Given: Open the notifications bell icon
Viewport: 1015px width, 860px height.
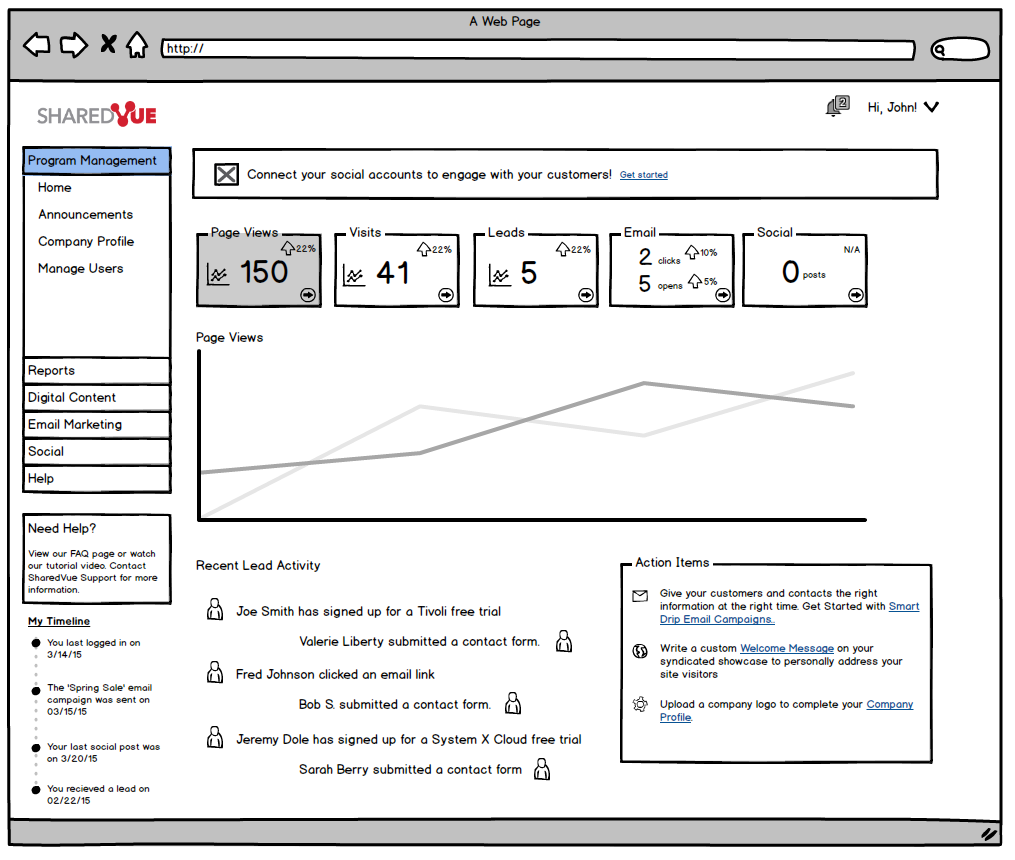Looking at the screenshot, I should [x=838, y=106].
